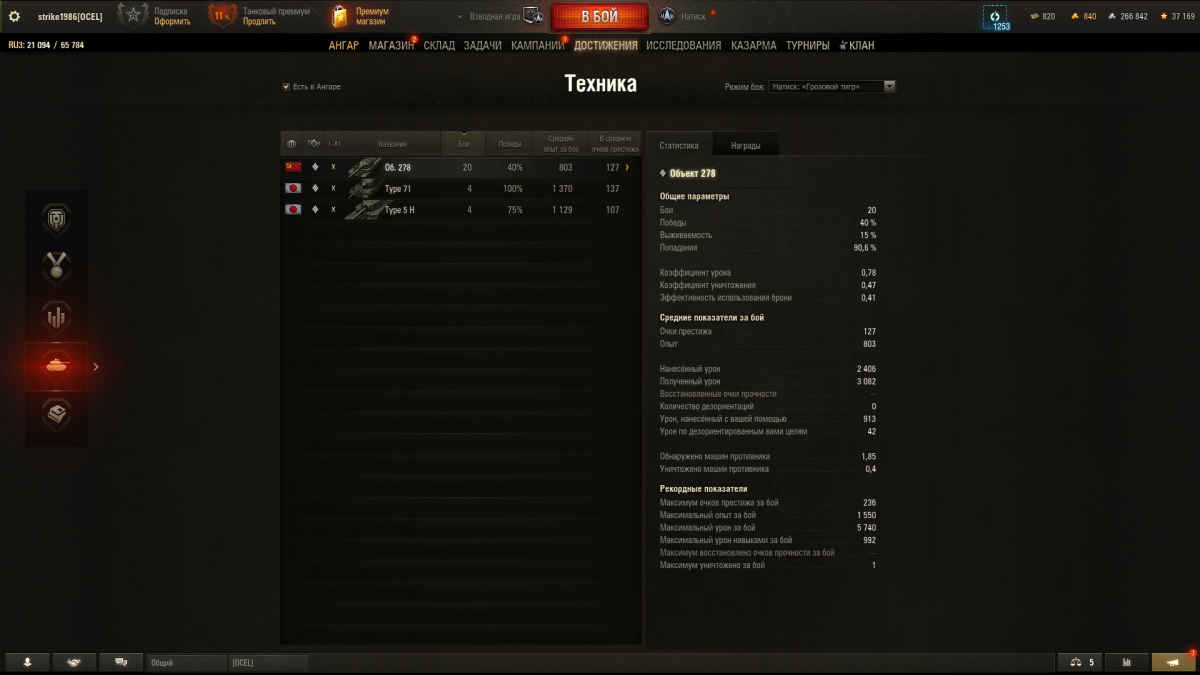Select the Type 71 vehicle row
Image resolution: width=1200 pixels, height=675 pixels.
(461, 188)
